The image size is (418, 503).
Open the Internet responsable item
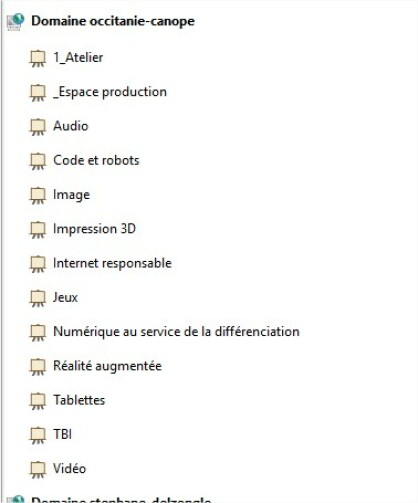(x=112, y=263)
